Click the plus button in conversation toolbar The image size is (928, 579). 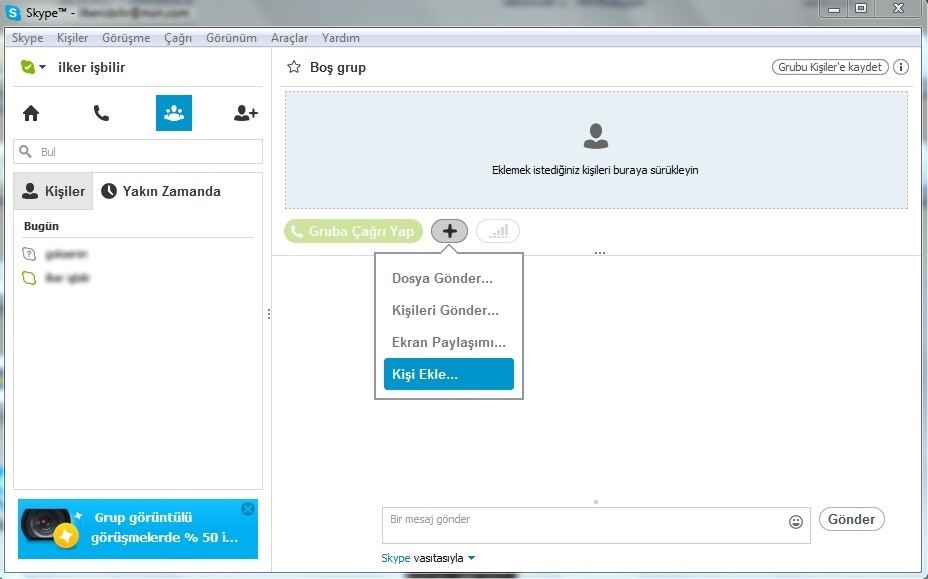pos(449,231)
